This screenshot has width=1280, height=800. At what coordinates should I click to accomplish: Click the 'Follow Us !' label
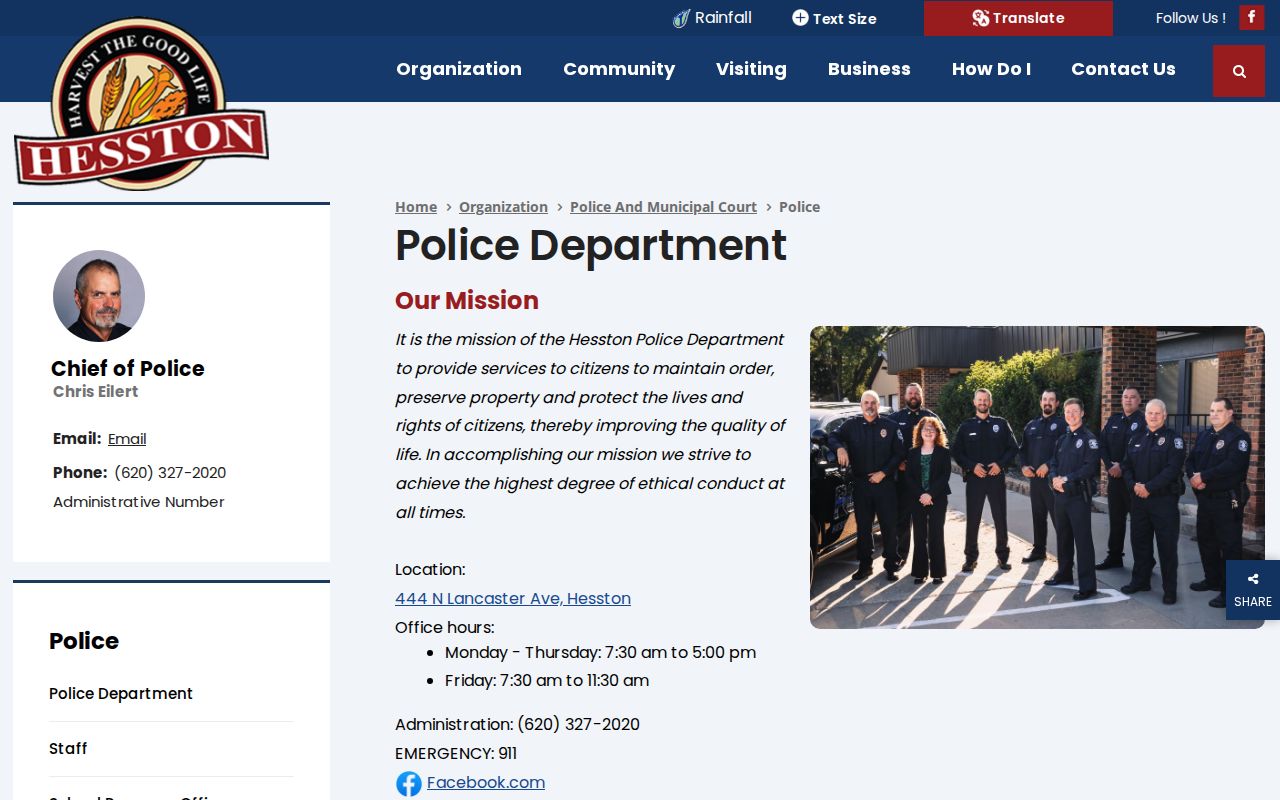pos(1191,18)
